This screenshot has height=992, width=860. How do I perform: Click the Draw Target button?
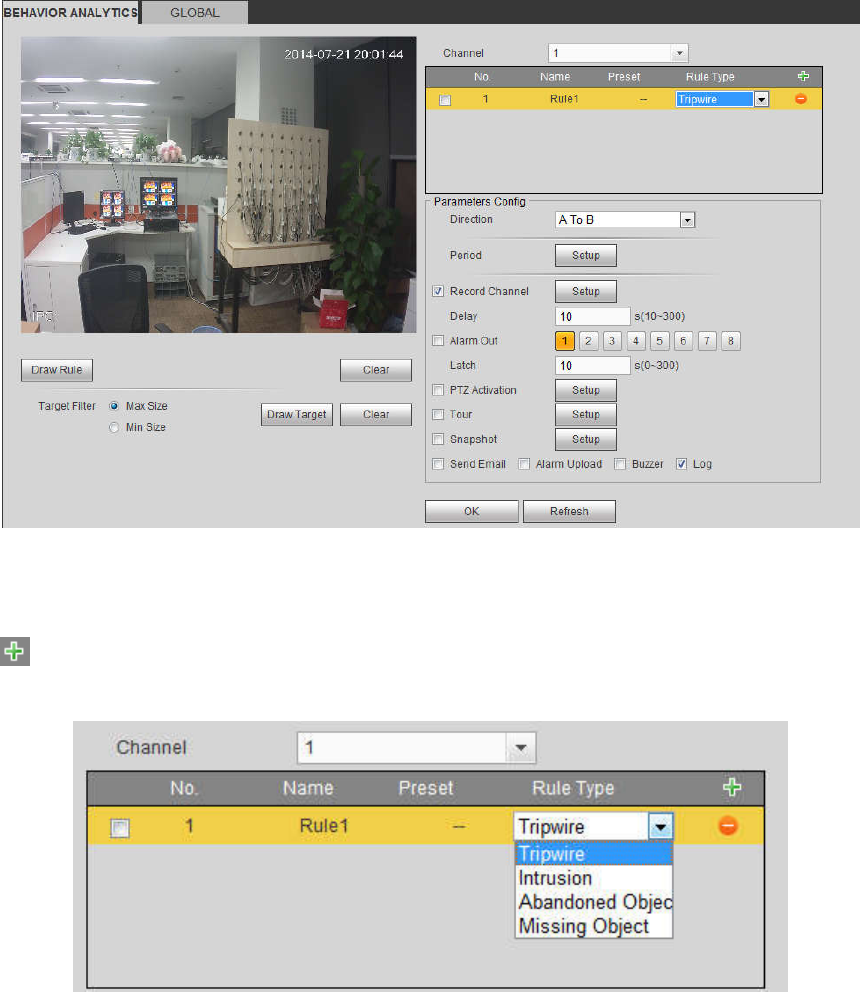click(x=297, y=415)
